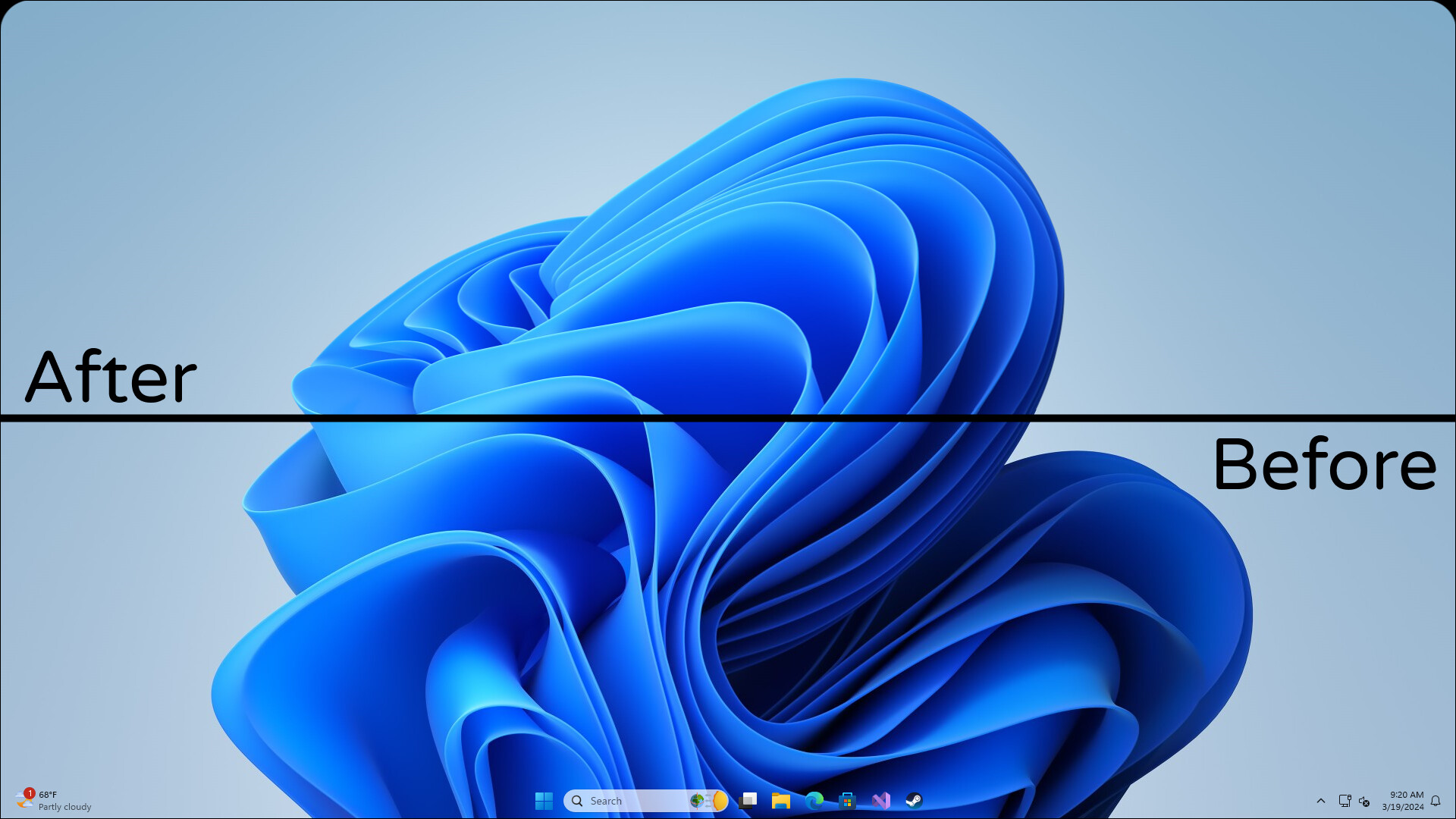Open File Explorer from the taskbar
1456x819 pixels.
tap(780, 801)
